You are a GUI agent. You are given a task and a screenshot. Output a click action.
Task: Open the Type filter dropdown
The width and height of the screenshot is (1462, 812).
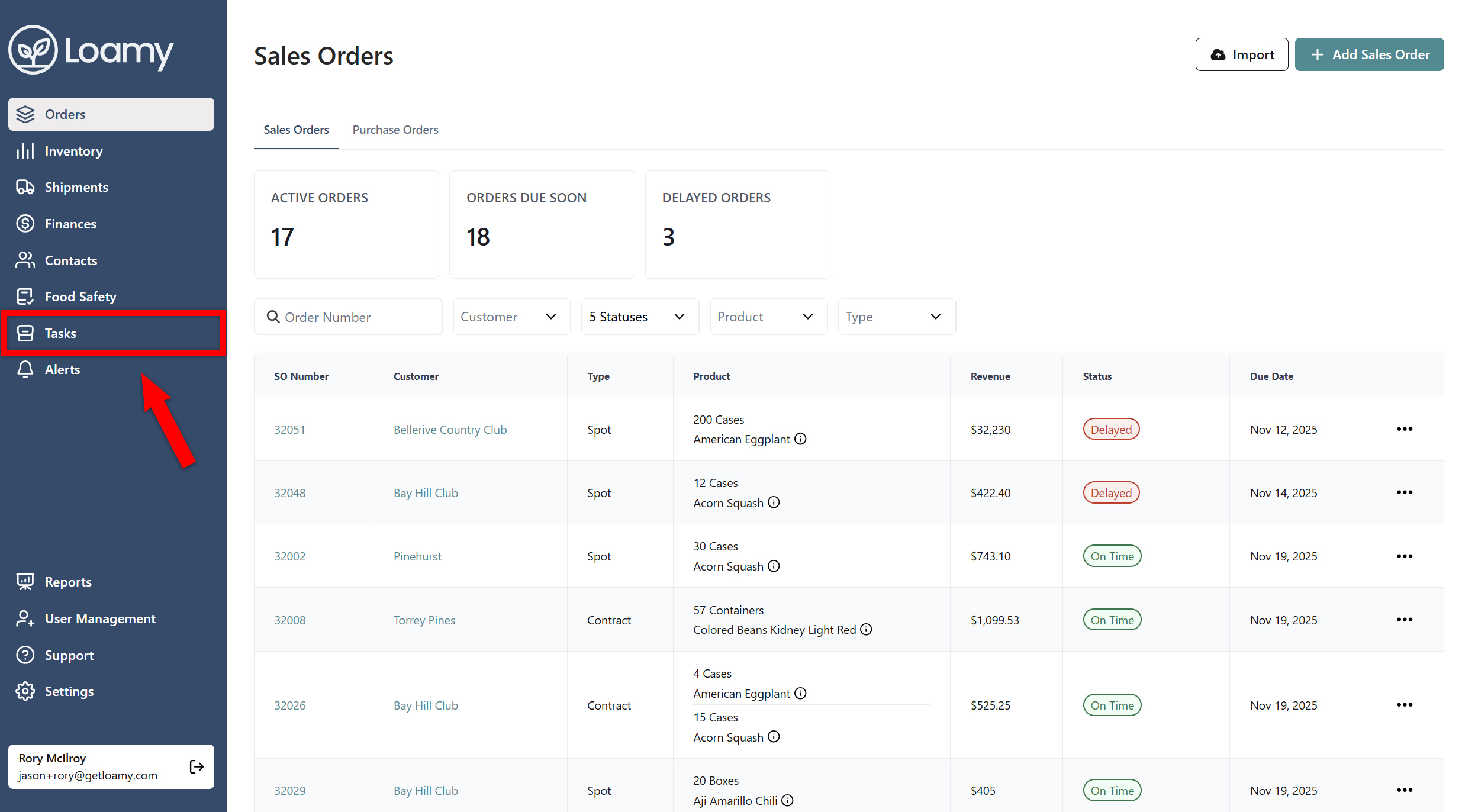pyautogui.click(x=896, y=317)
